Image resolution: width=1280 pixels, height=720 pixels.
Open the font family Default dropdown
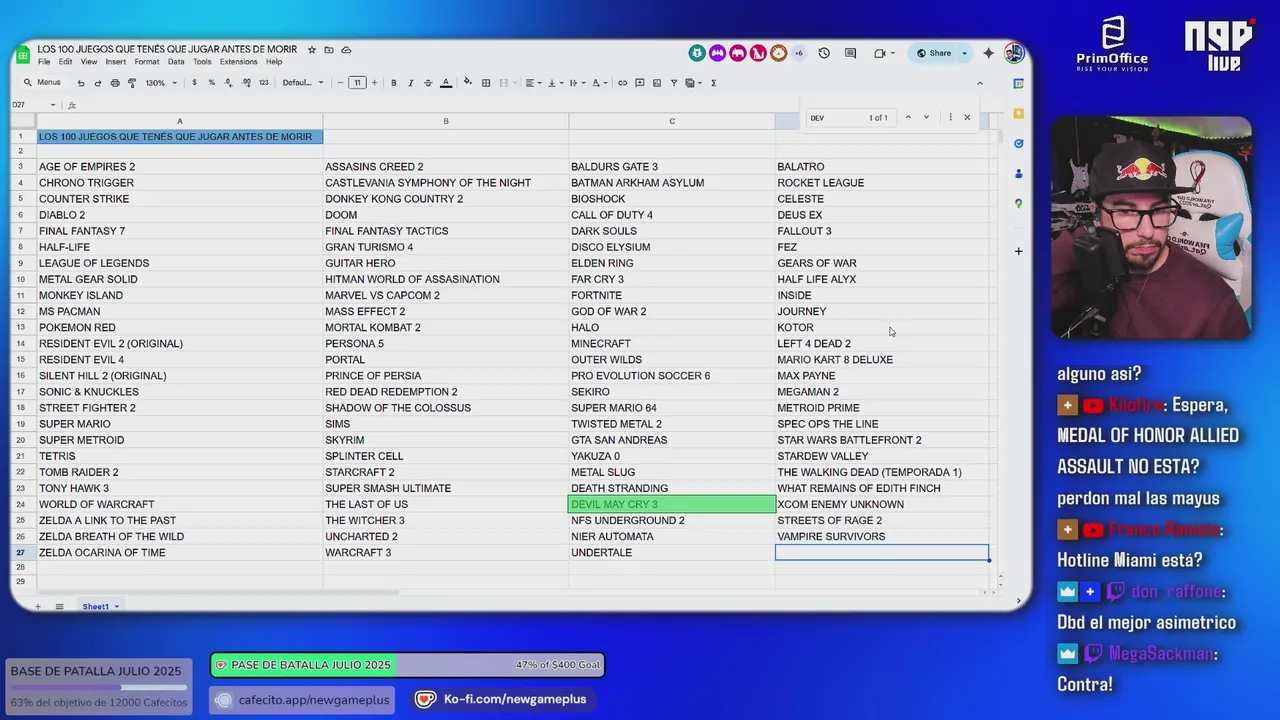(303, 83)
